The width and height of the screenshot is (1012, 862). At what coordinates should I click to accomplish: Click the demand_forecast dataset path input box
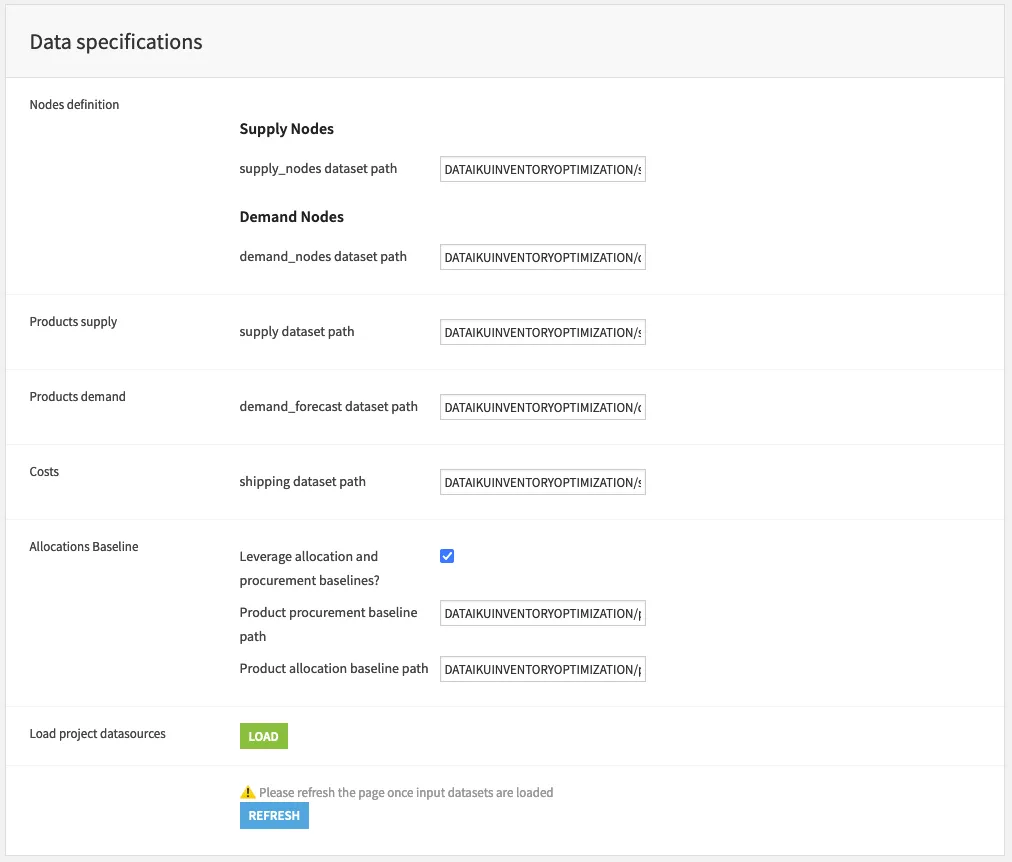click(542, 407)
